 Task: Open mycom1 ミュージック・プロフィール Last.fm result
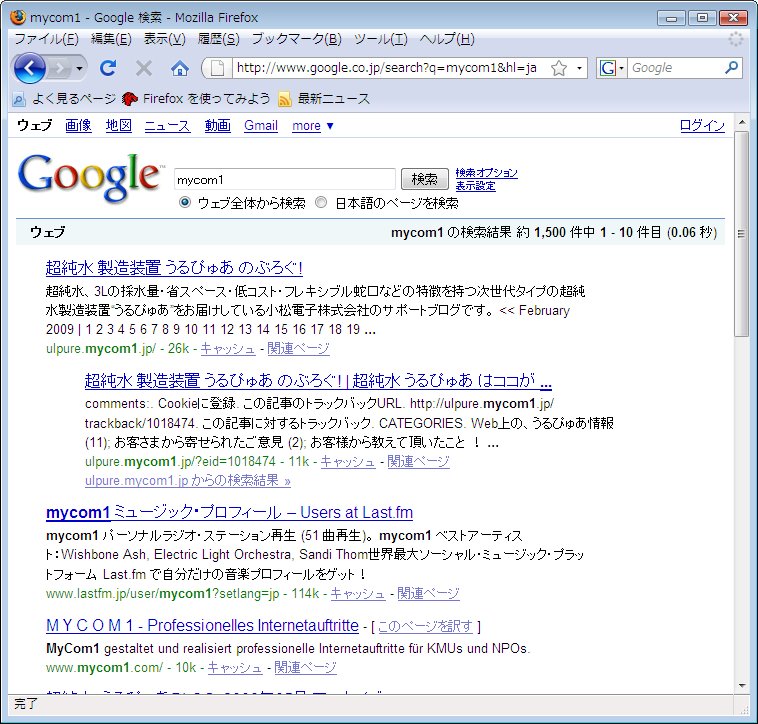229,512
